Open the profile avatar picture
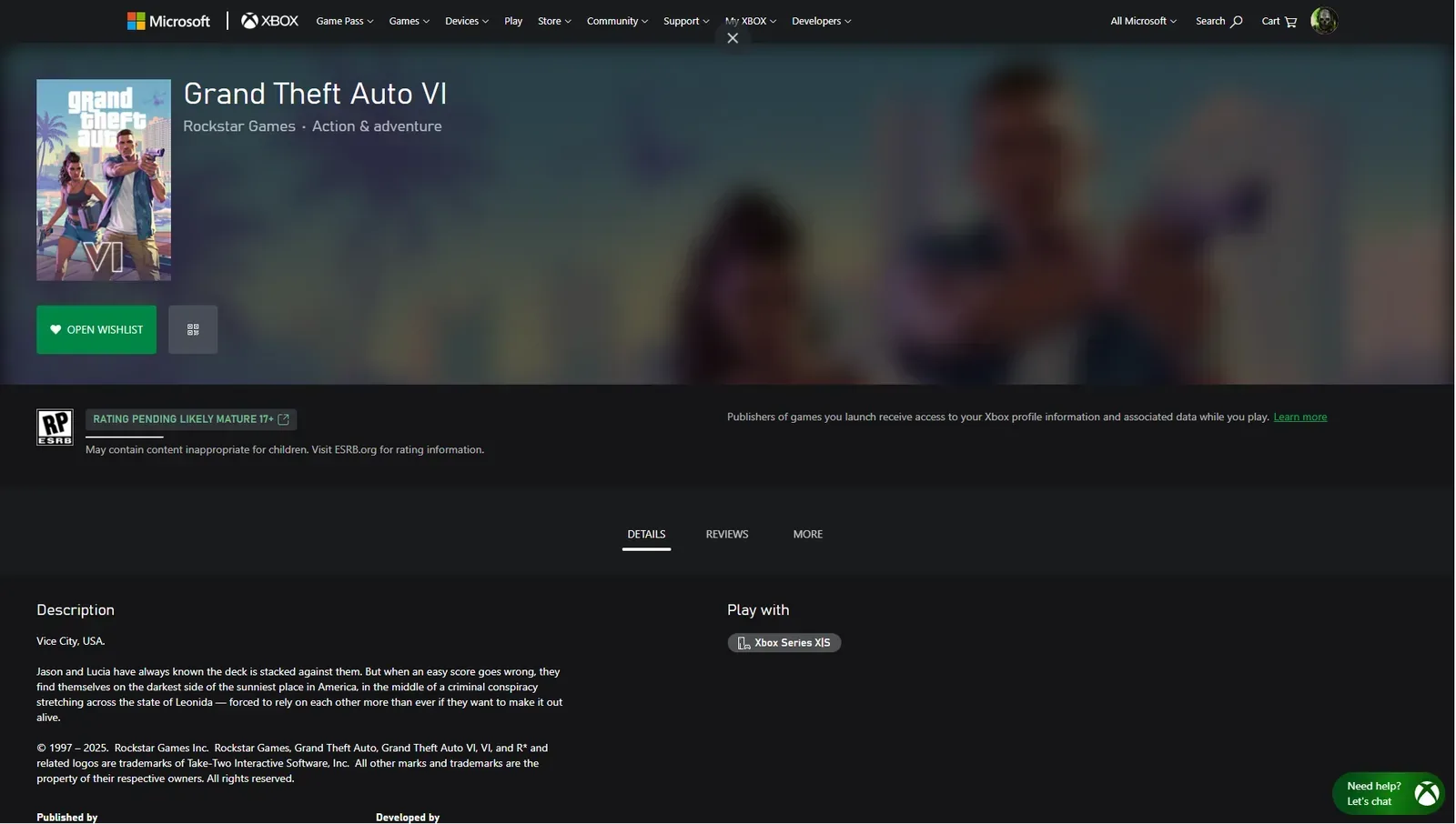The image size is (1456, 824). [x=1323, y=21]
